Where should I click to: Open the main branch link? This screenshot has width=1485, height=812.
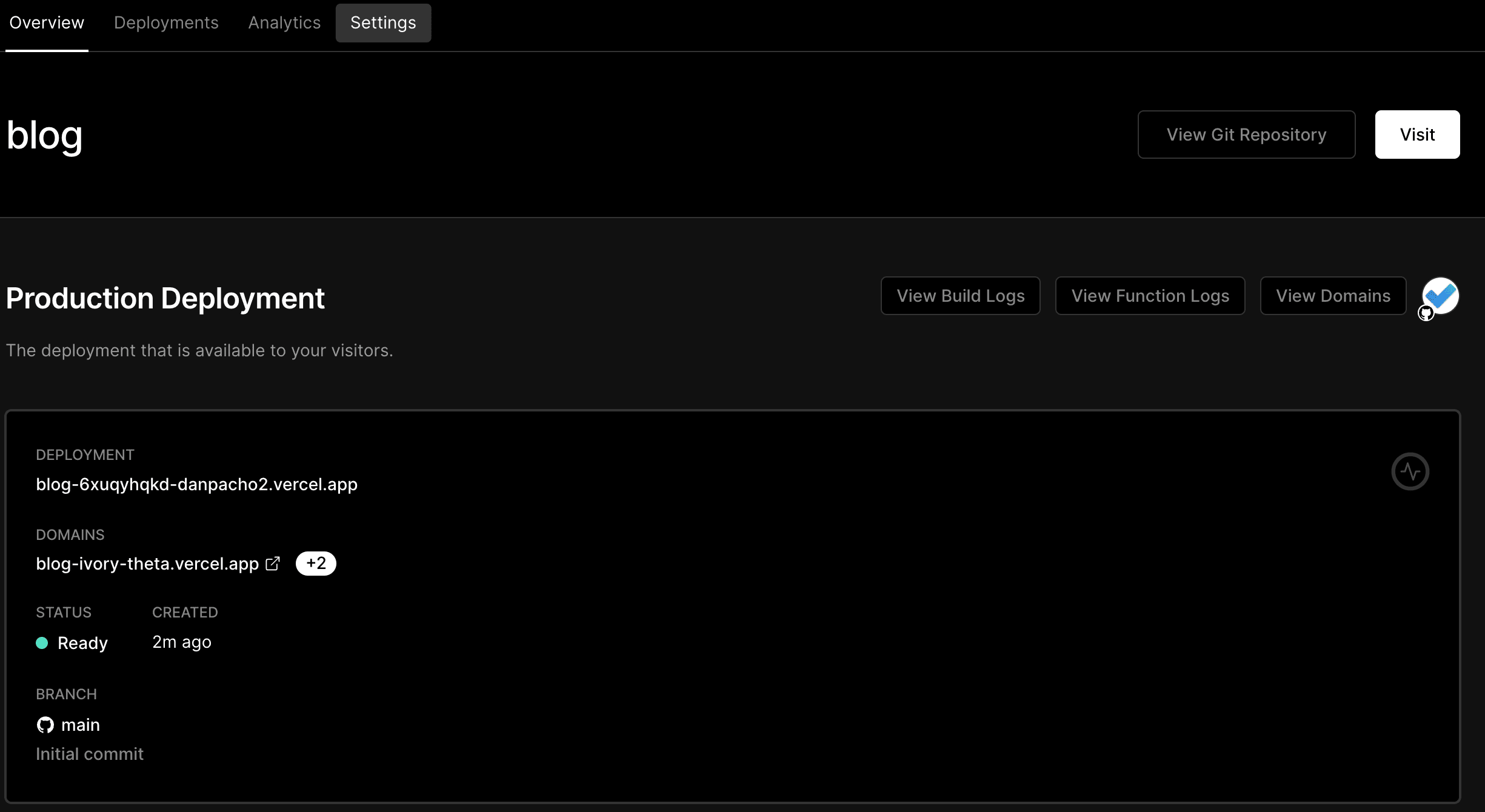[x=81, y=725]
